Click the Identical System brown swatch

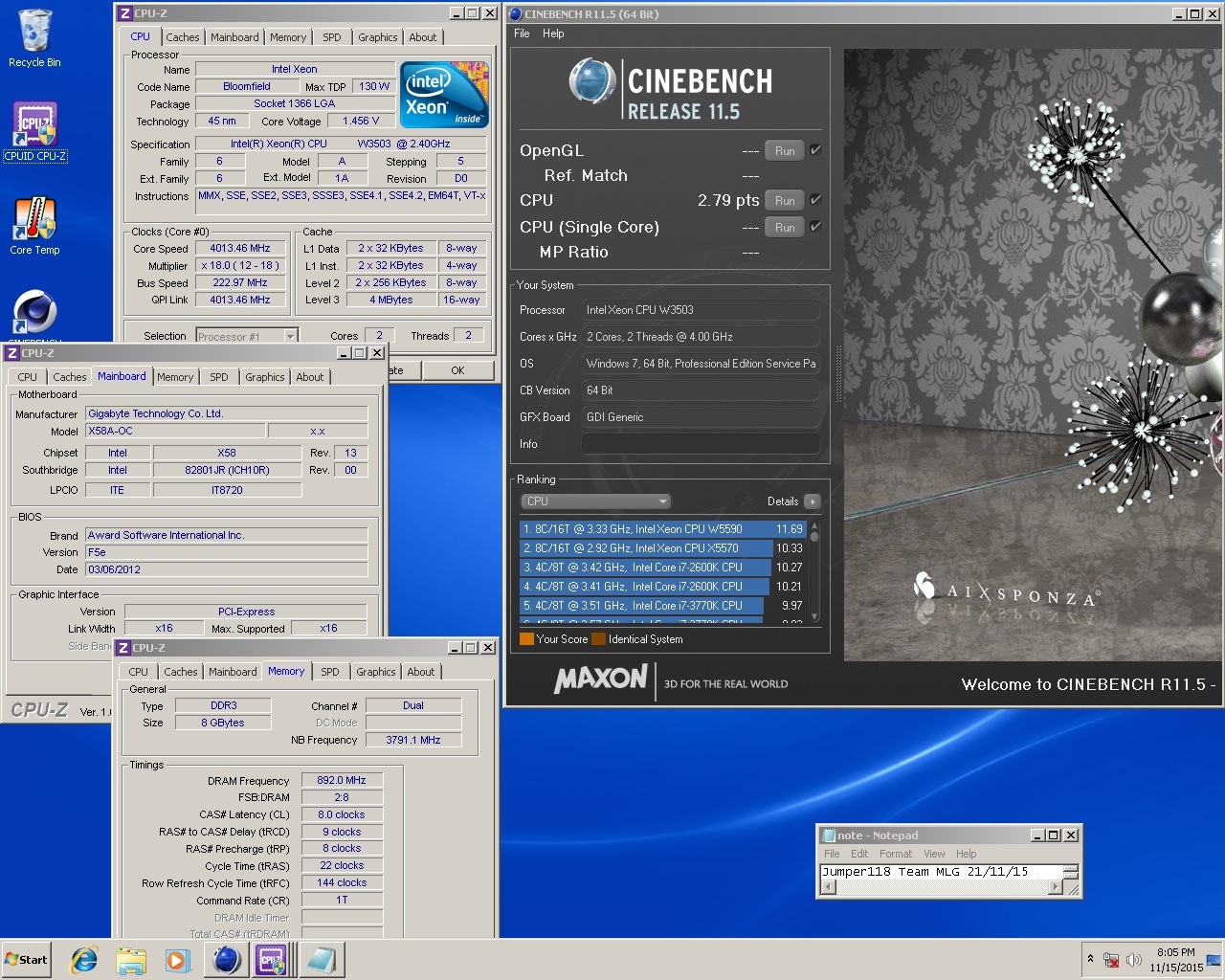(598, 639)
